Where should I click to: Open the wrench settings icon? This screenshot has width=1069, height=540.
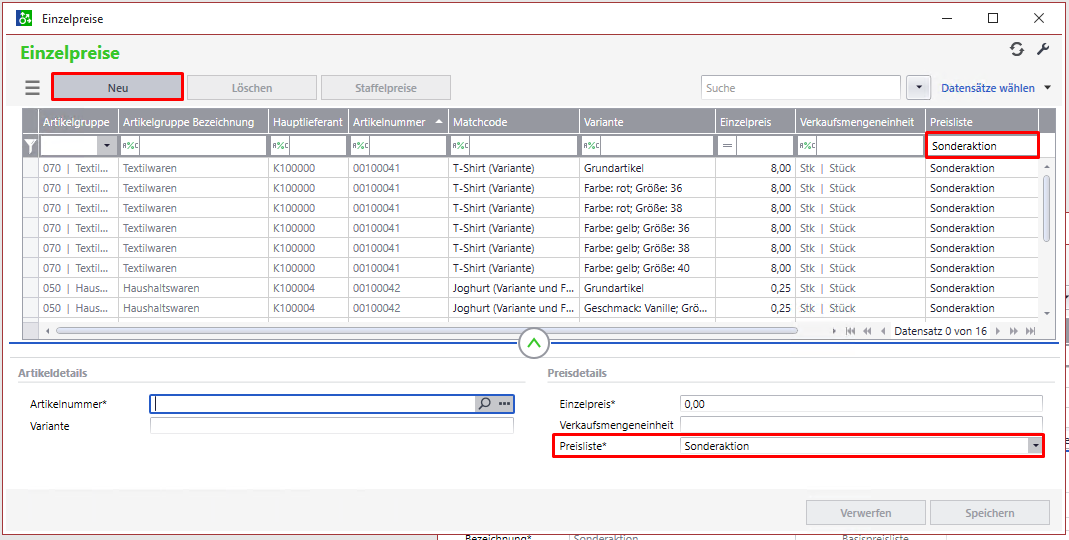point(1042,49)
